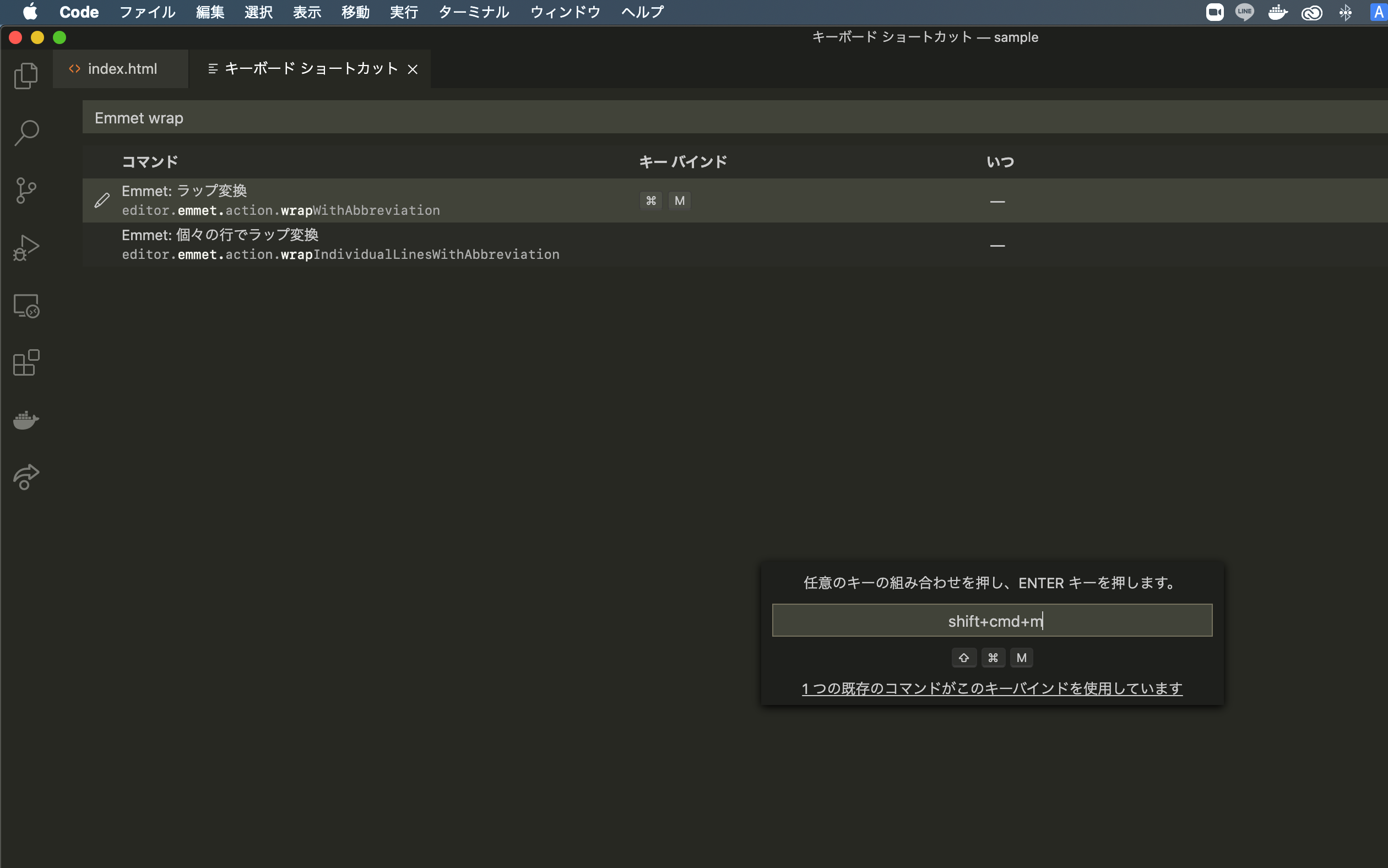
Task: Click the shift+cmd+m keybinding input box
Action: [992, 620]
